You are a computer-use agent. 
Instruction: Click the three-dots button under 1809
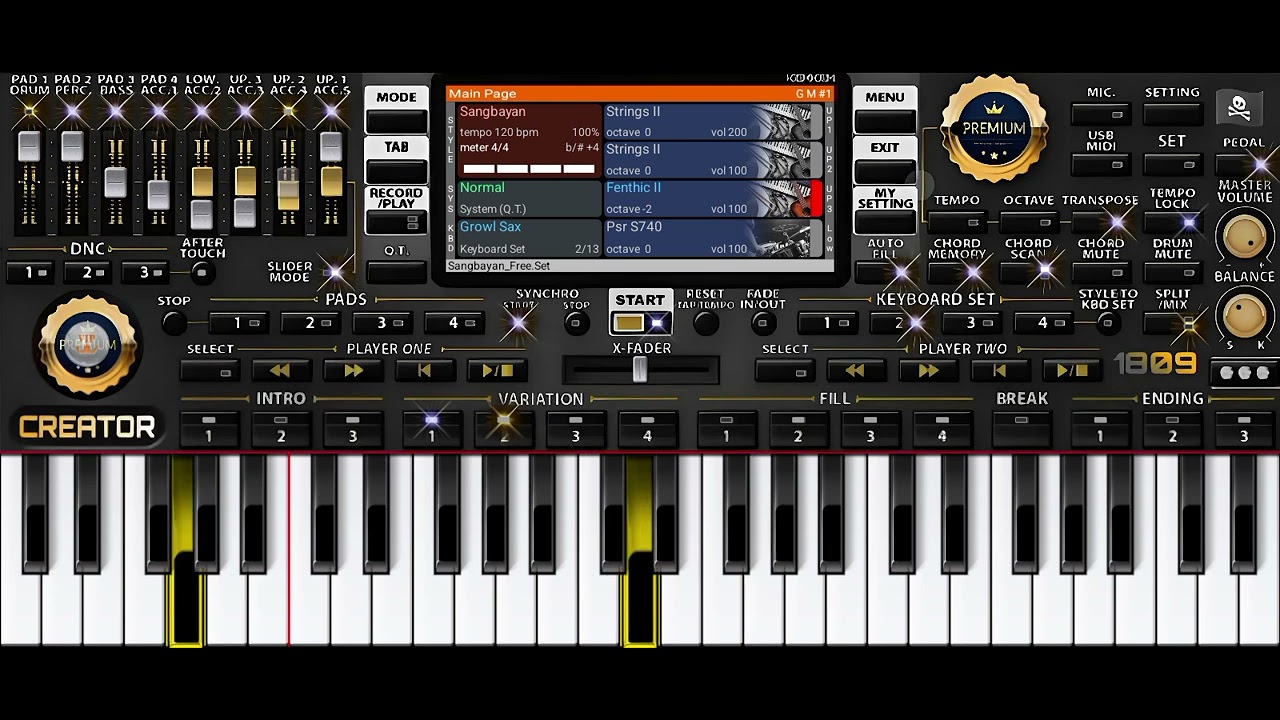[x=1244, y=373]
